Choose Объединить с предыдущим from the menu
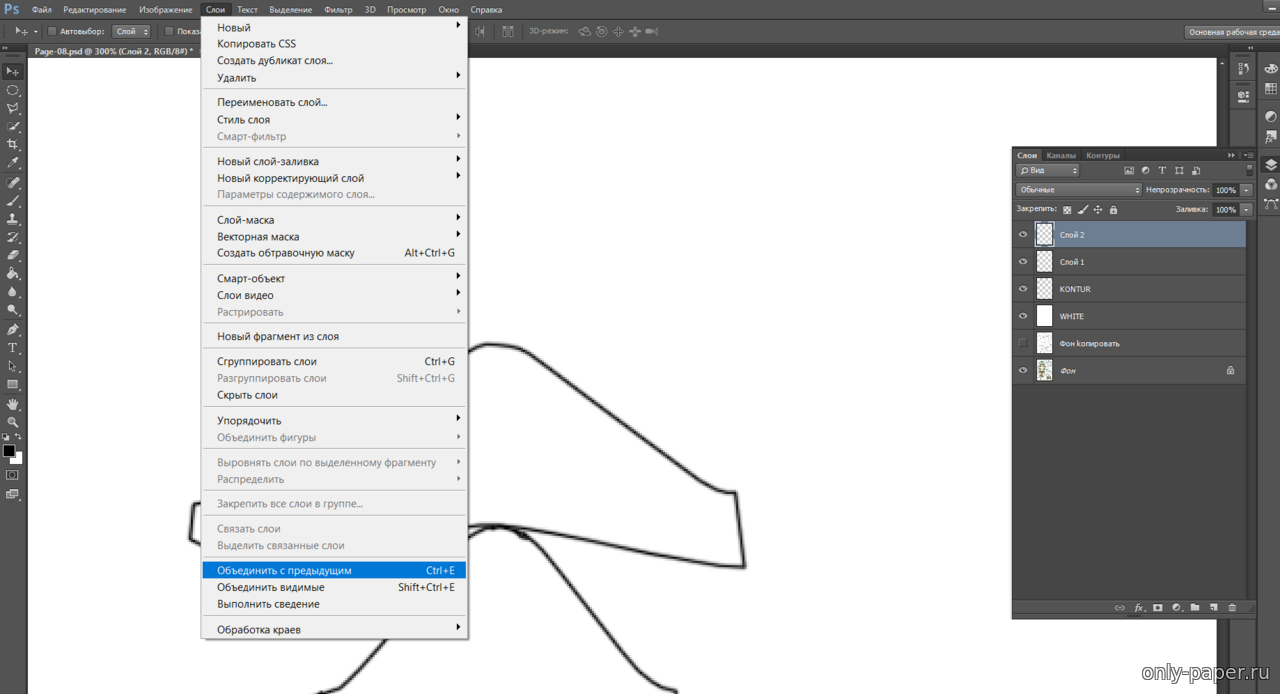This screenshot has width=1280, height=694. click(x=285, y=570)
